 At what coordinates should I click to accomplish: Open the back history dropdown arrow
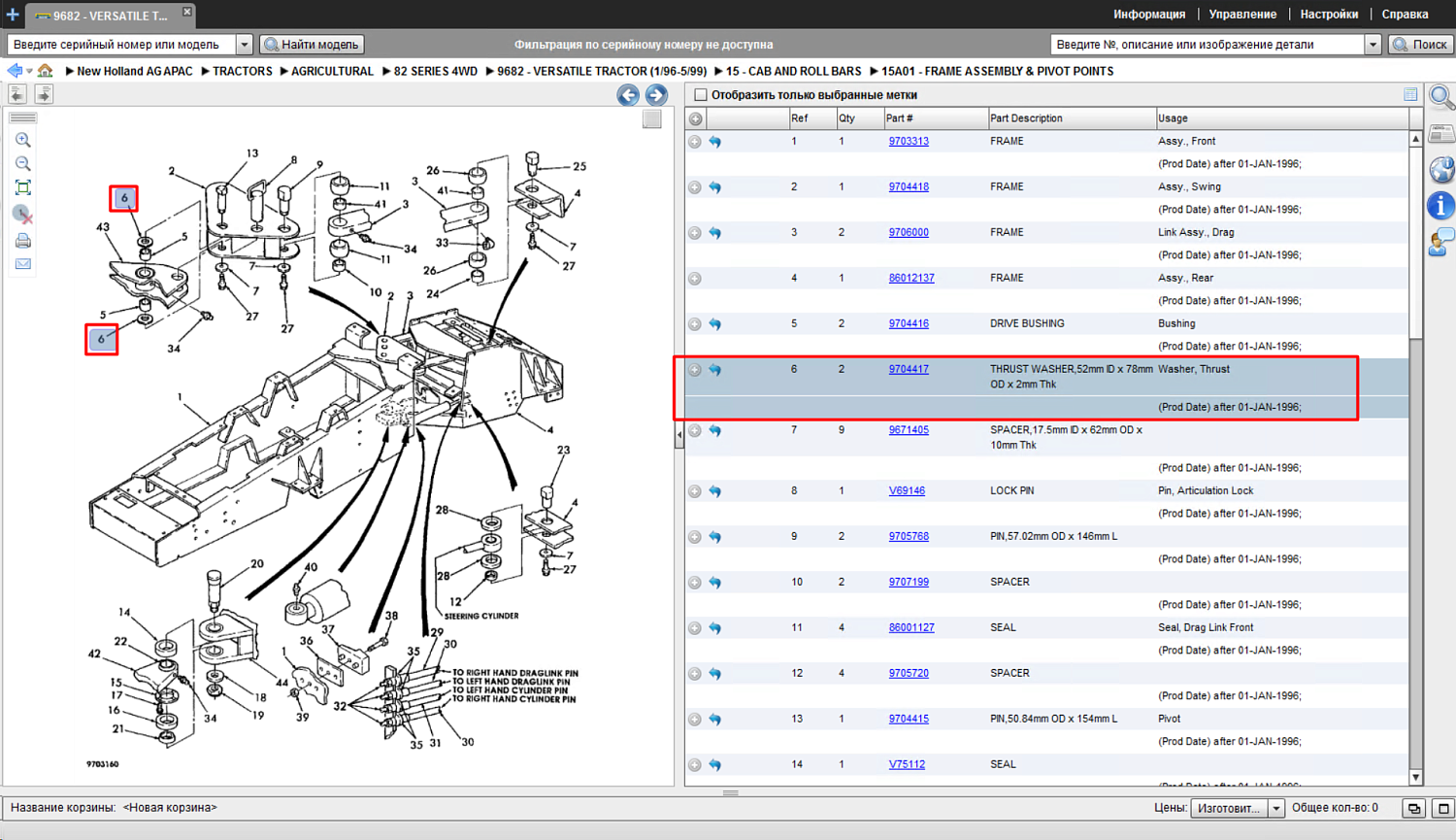[29, 71]
